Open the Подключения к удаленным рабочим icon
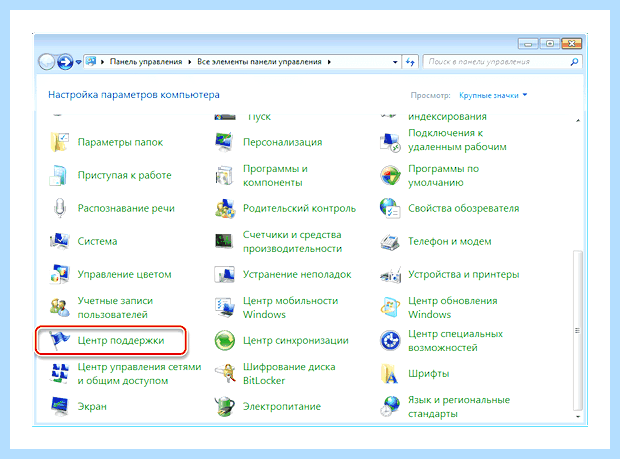This screenshot has width=620, height=459. coord(390,142)
